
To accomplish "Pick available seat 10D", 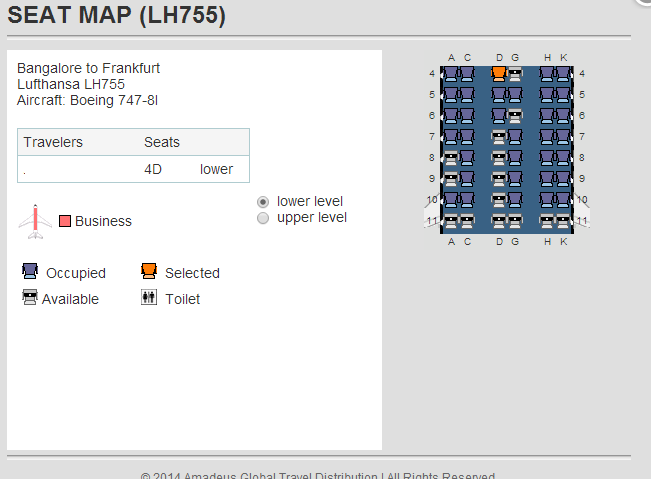I will tap(499, 199).
